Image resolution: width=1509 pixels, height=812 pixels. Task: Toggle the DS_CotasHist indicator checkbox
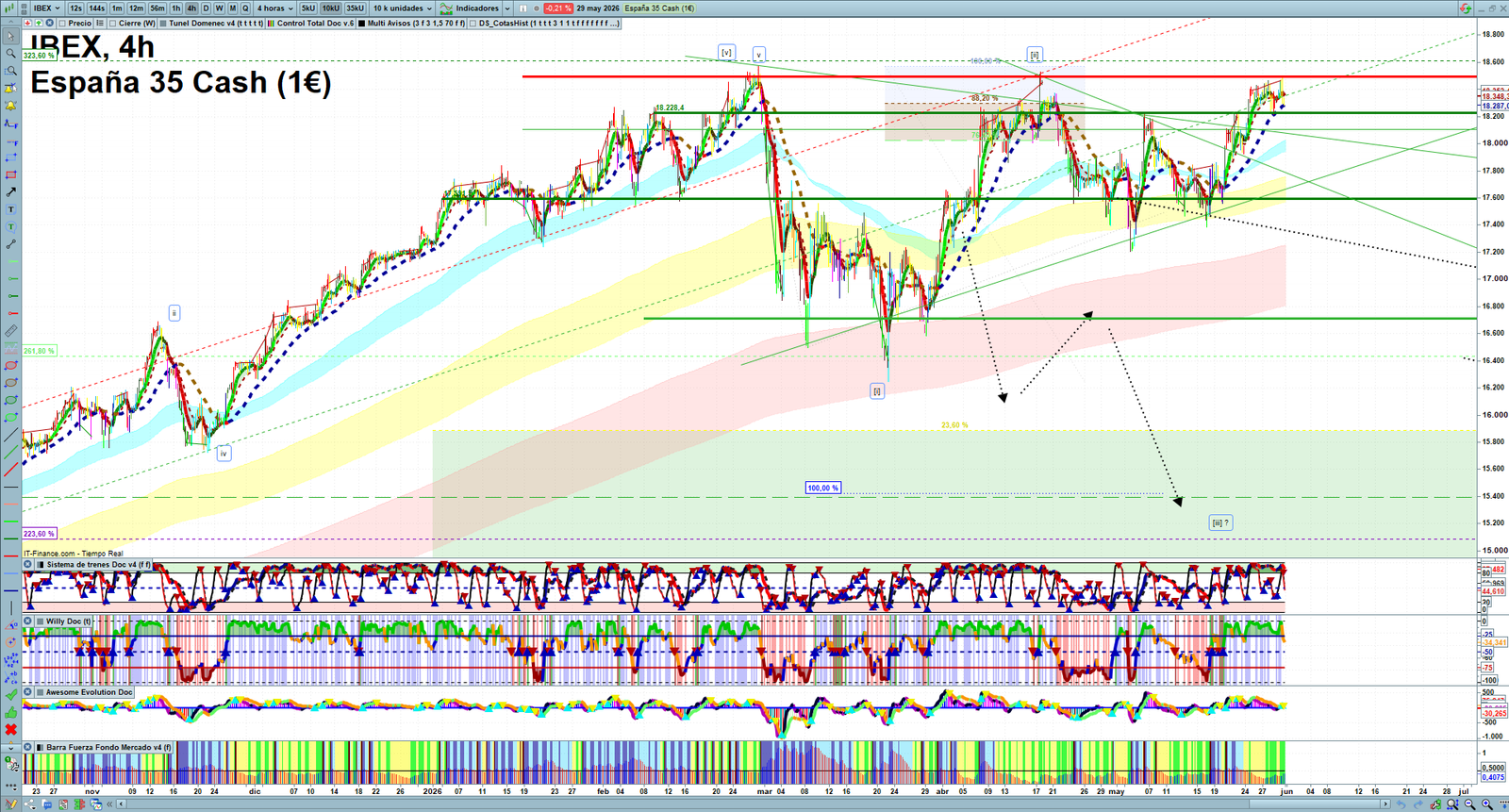(473, 23)
